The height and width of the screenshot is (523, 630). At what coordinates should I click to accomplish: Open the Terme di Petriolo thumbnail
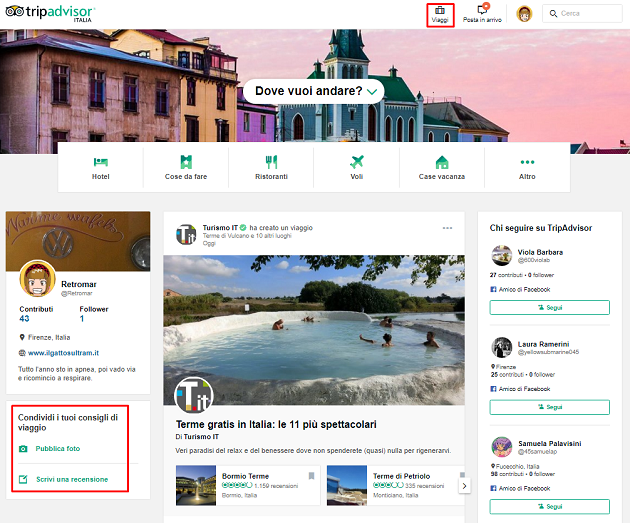[347, 485]
